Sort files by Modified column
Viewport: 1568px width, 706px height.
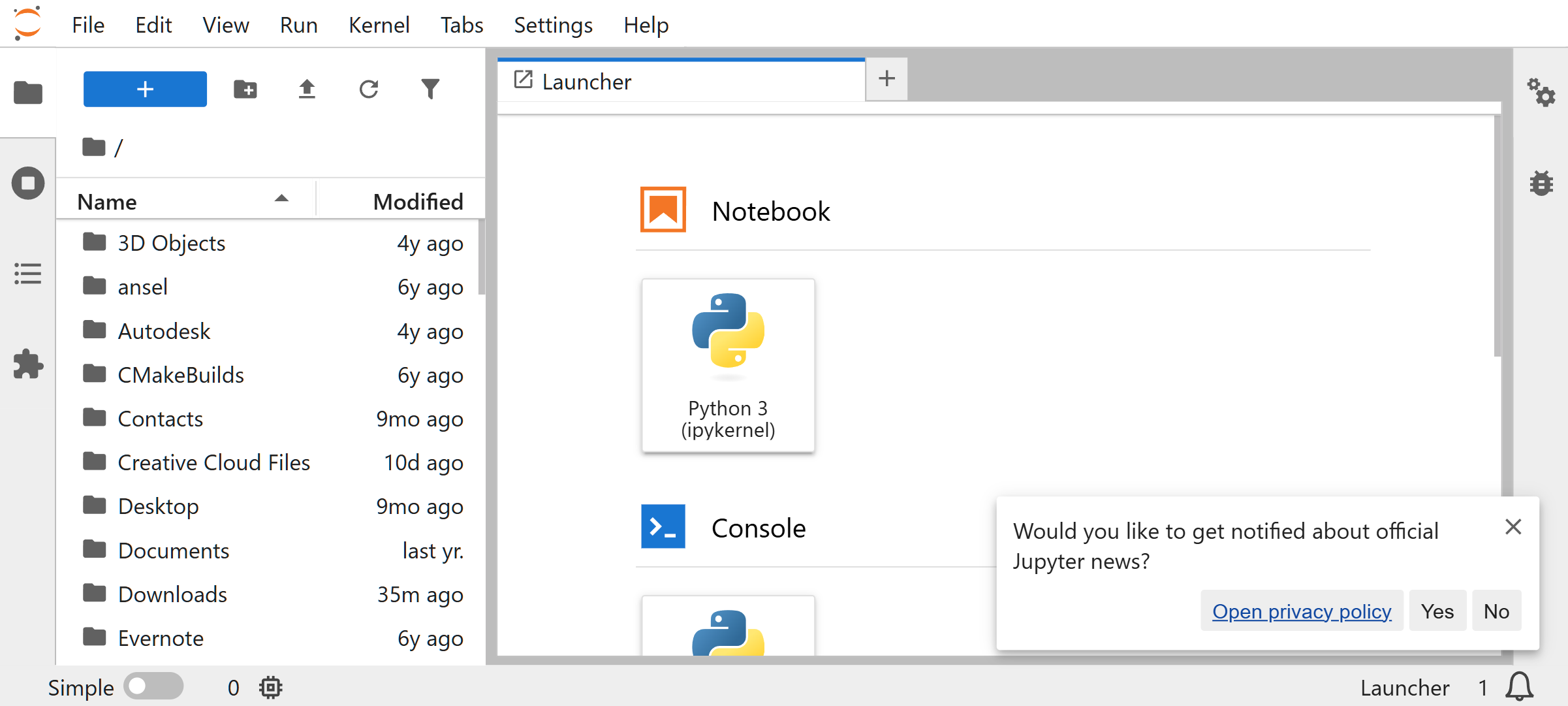tap(418, 202)
